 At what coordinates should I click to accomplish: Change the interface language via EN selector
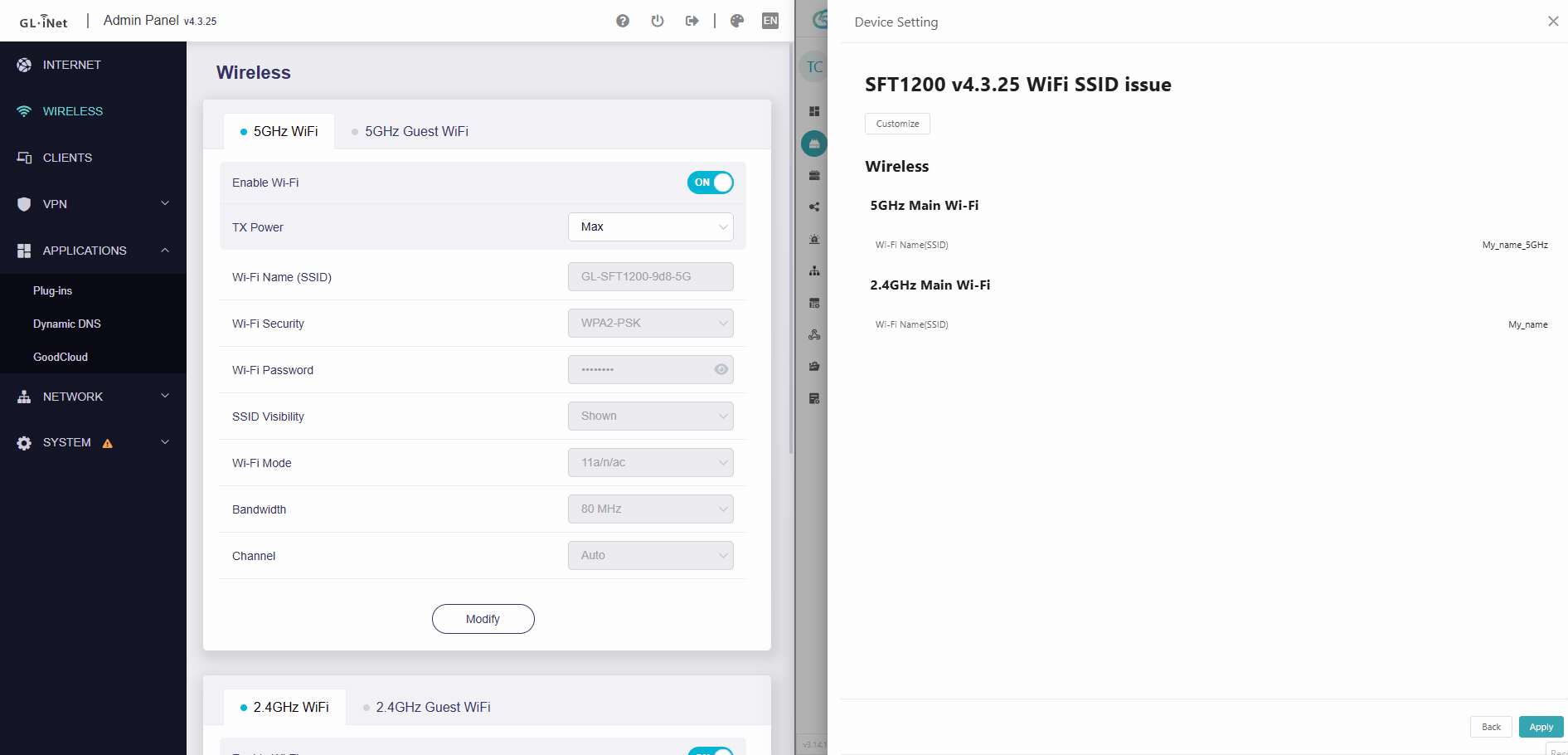[770, 21]
